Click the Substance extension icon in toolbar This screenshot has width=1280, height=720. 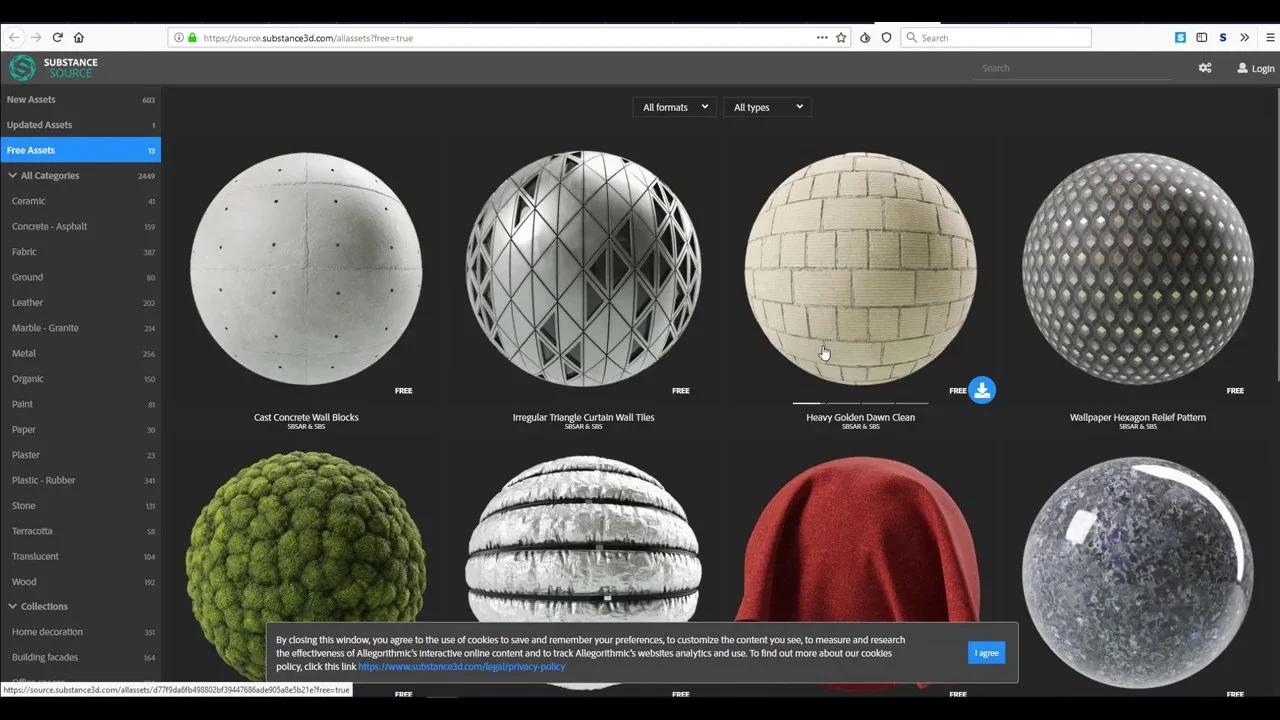click(1180, 37)
